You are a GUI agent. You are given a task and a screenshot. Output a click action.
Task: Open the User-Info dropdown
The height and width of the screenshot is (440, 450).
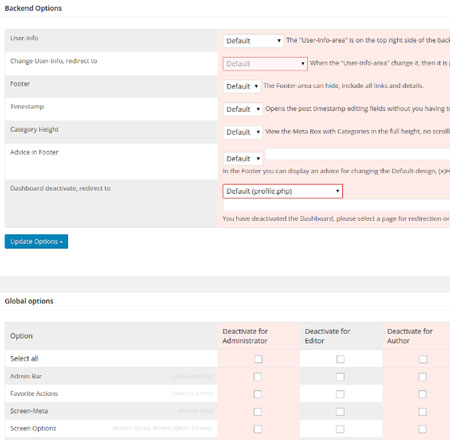tap(253, 41)
